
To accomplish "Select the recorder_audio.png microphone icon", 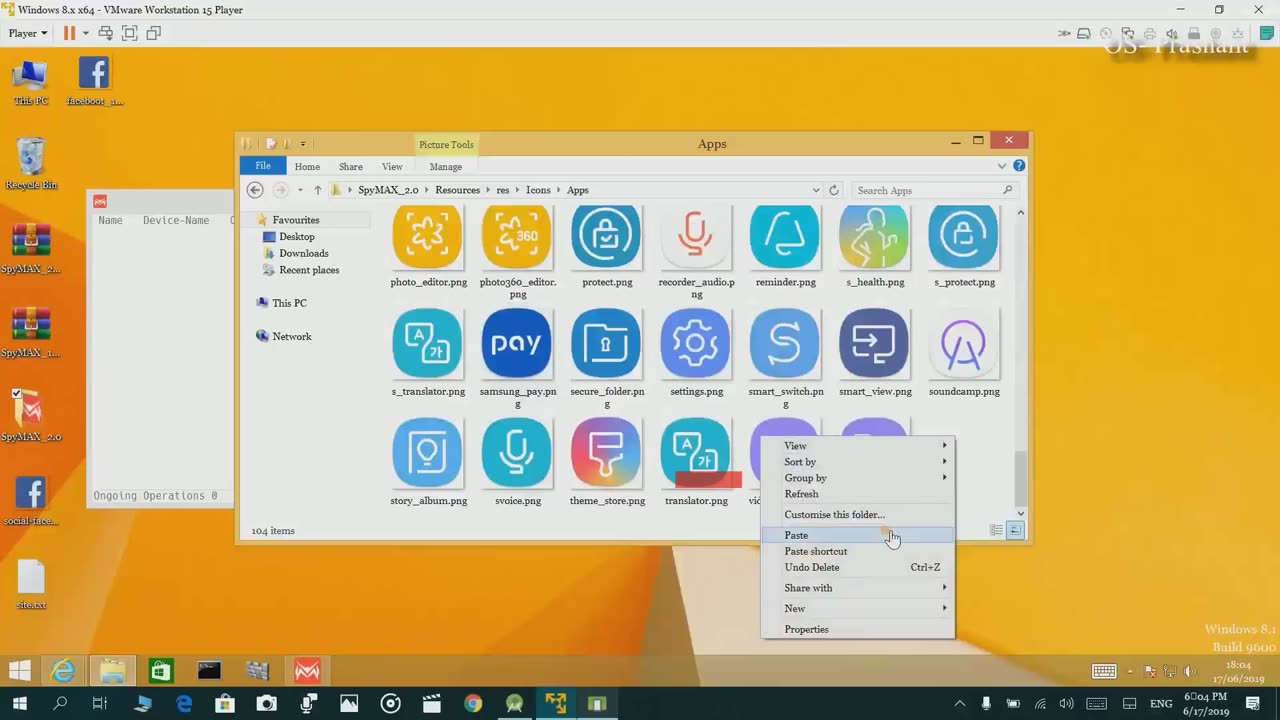I will pyautogui.click(x=696, y=237).
